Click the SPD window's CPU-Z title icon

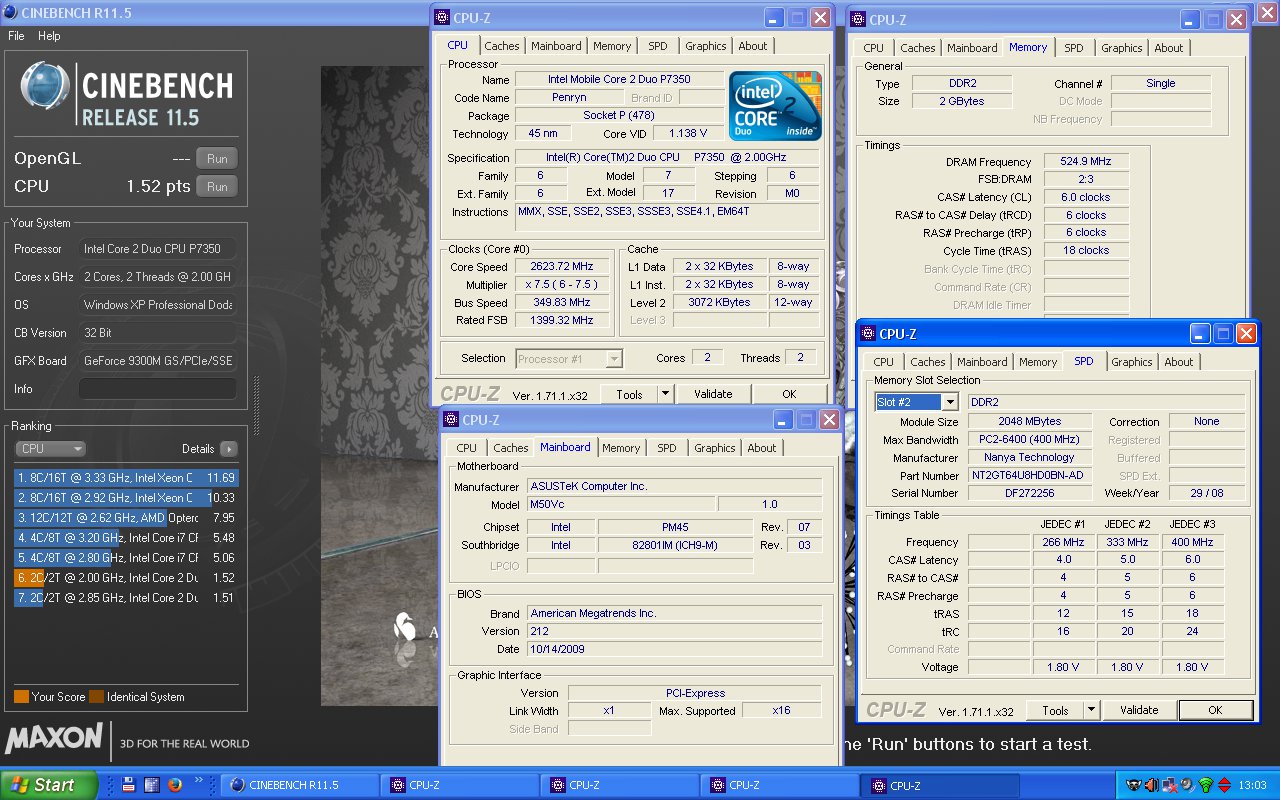pyautogui.click(x=868, y=334)
